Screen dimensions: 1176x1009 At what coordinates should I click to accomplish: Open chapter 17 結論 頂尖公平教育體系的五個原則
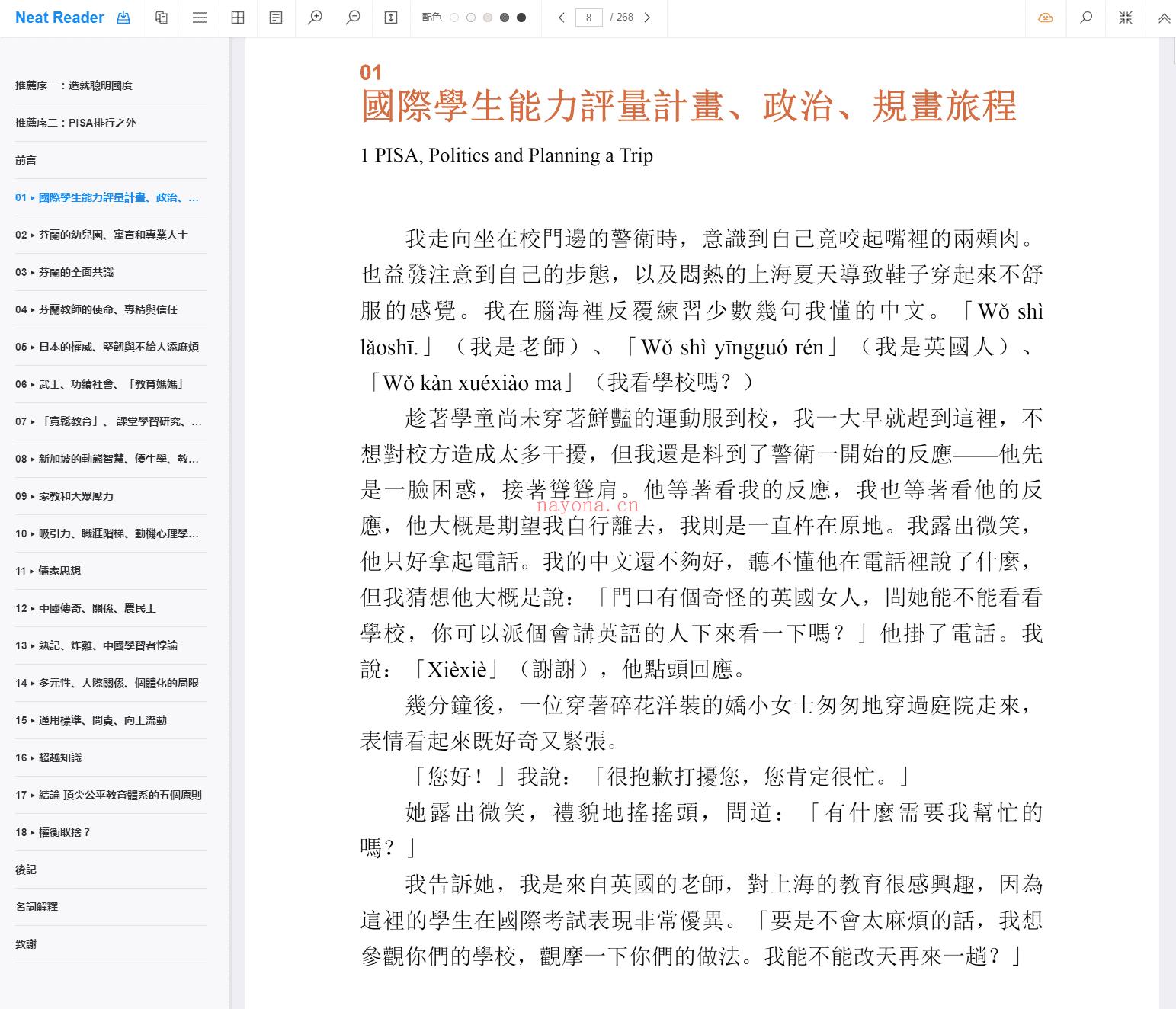[108, 795]
